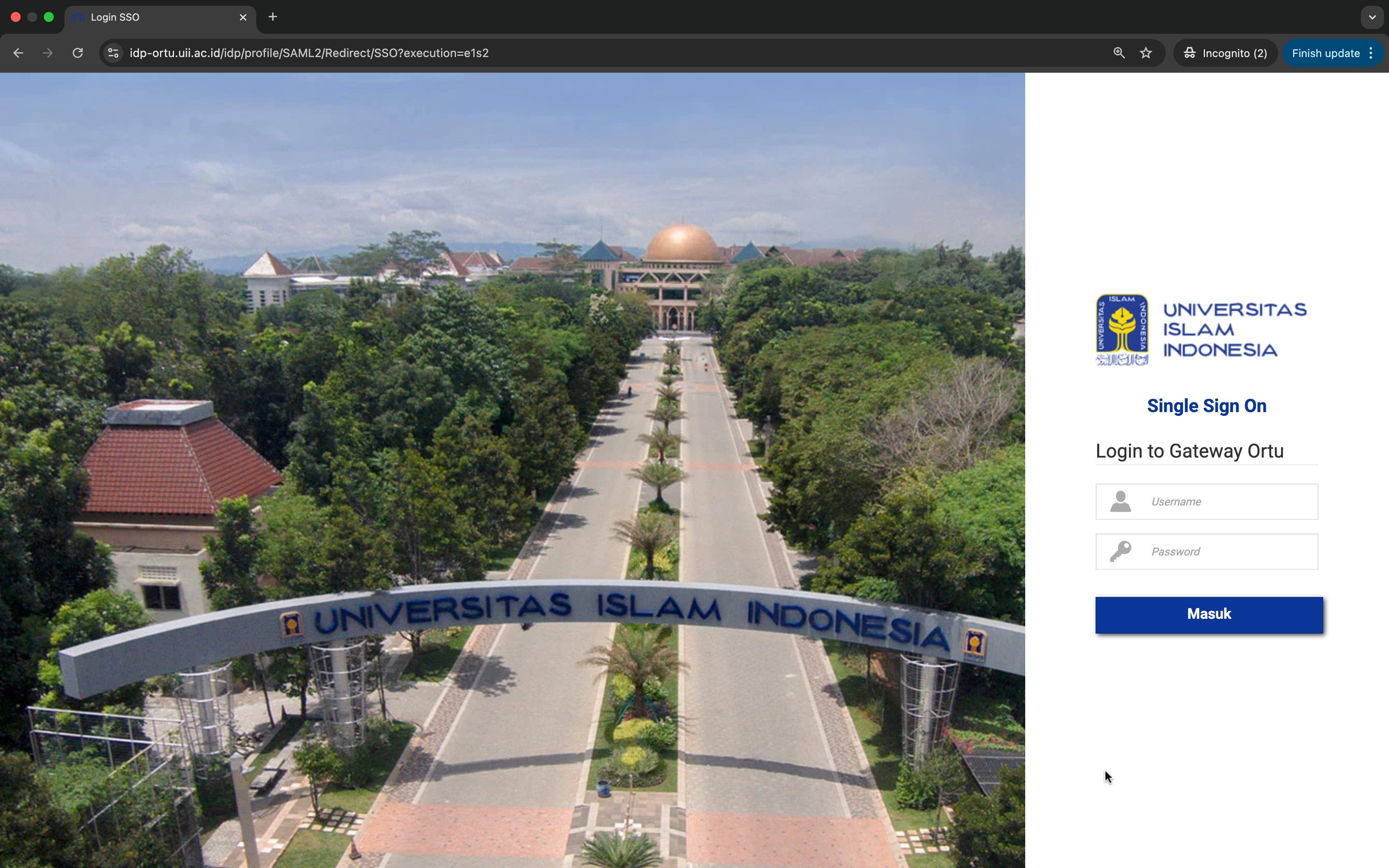Click the Login to Gateway Ortu text
The image size is (1389, 868).
click(x=1189, y=451)
